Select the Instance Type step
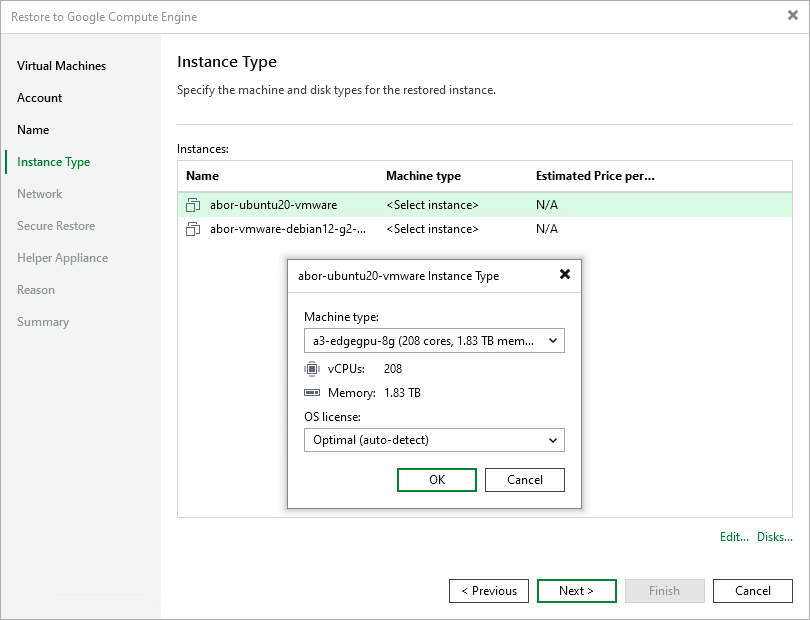 click(54, 162)
